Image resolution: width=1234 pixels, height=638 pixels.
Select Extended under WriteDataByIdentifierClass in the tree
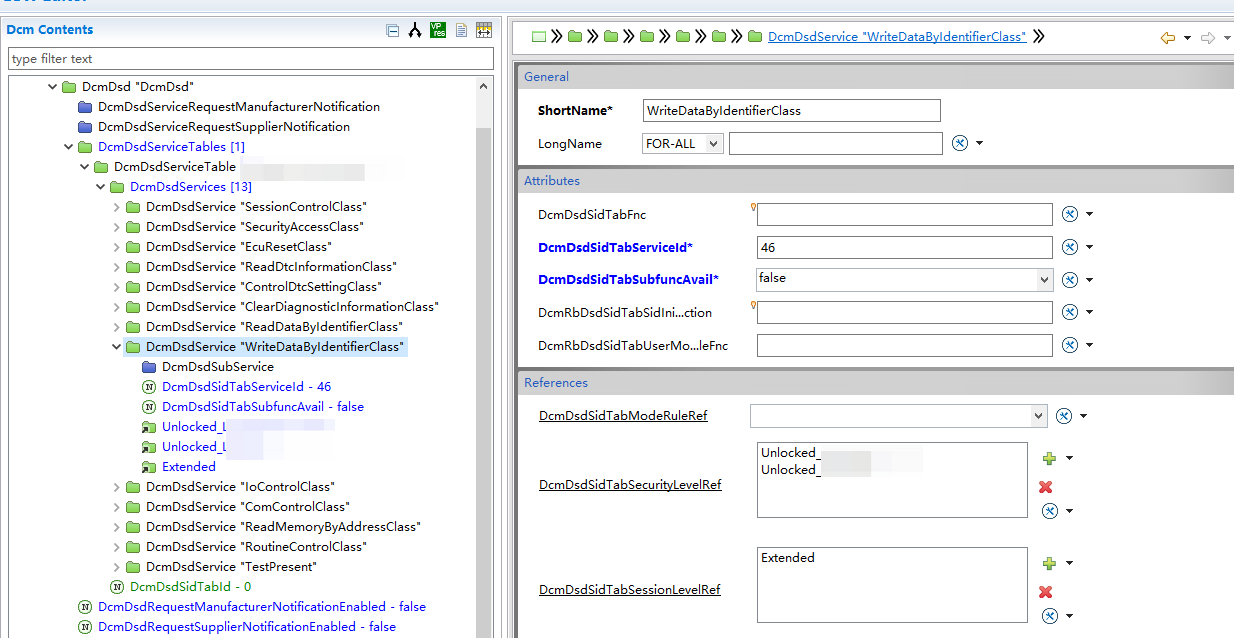tap(188, 466)
